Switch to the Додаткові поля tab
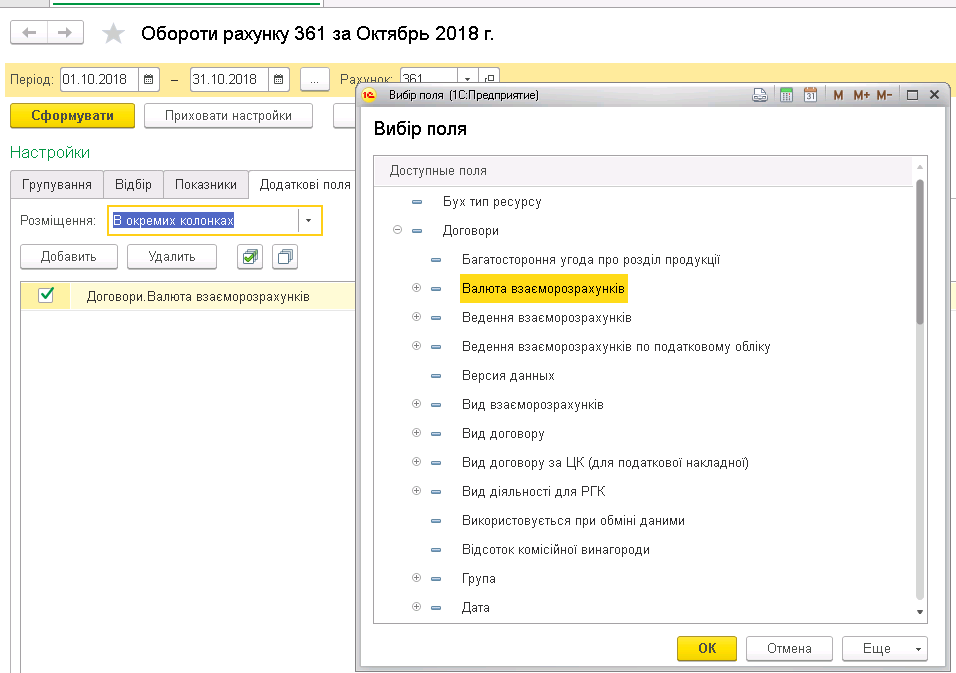This screenshot has width=956, height=673. [305, 185]
